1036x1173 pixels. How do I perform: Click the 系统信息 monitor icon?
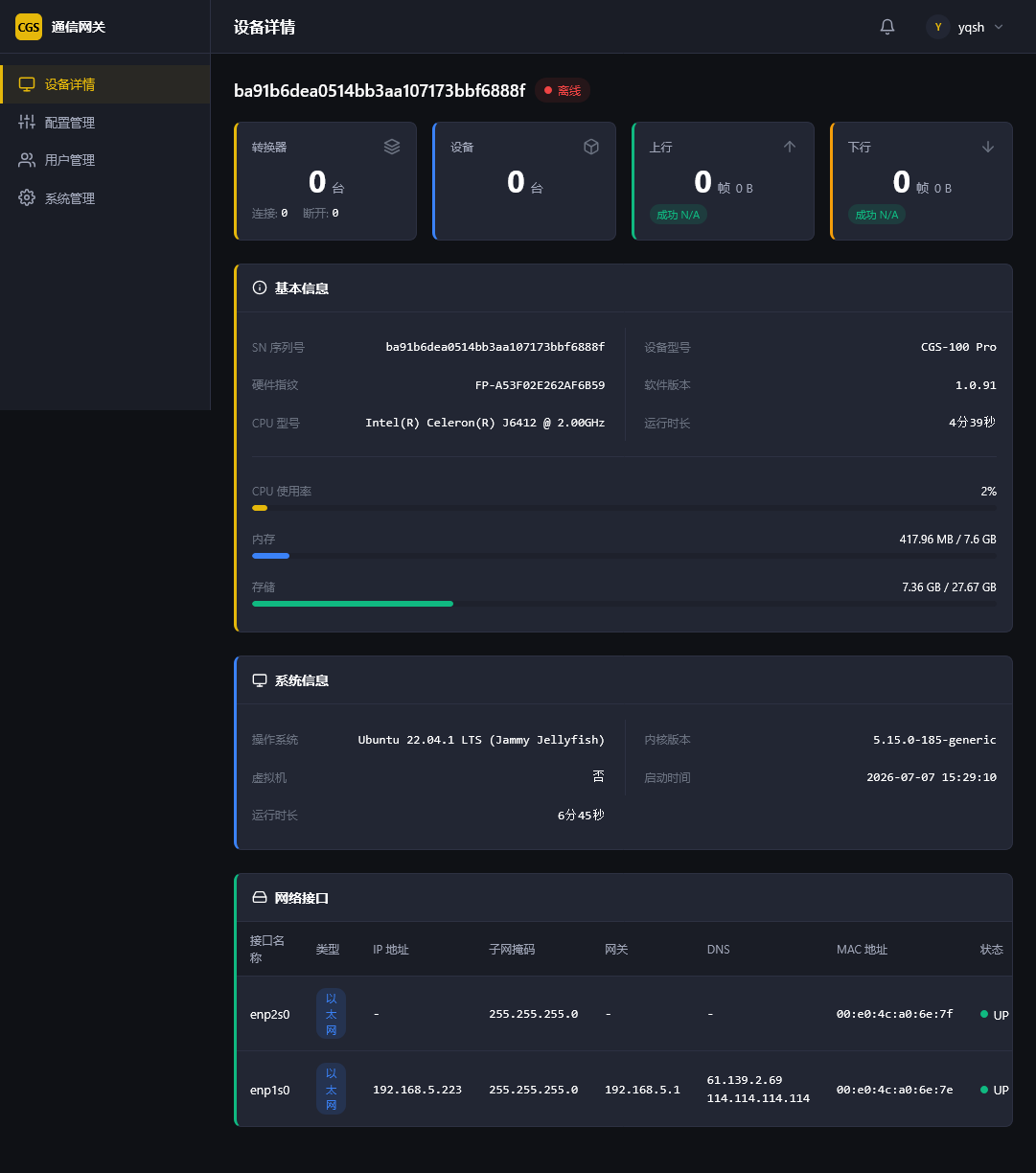[x=260, y=680]
